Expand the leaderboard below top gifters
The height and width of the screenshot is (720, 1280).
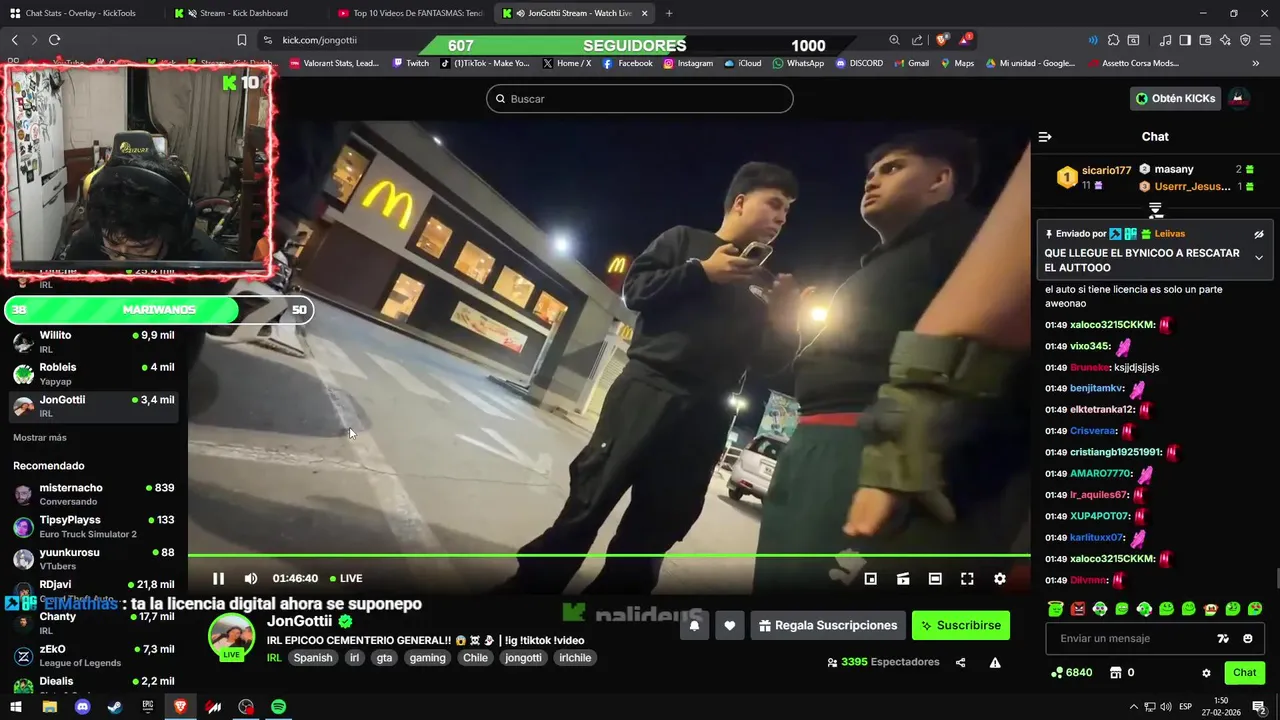click(1155, 210)
